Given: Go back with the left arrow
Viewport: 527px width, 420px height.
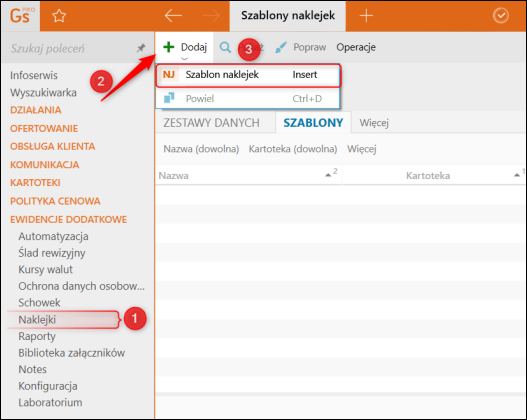Looking at the screenshot, I should pos(173,15).
